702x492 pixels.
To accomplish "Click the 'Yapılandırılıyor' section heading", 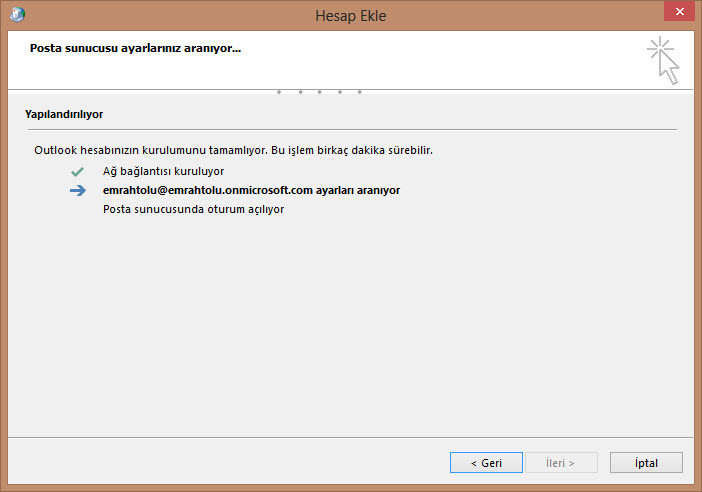I will pos(64,114).
